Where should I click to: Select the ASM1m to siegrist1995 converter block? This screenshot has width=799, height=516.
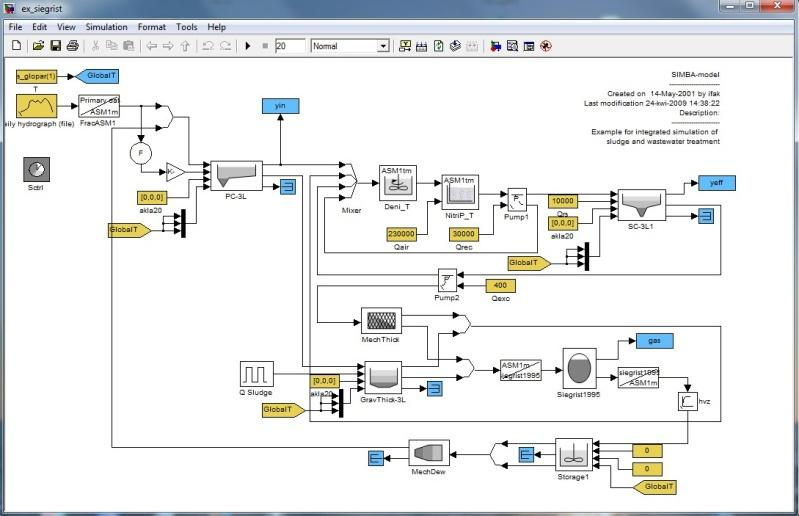point(521,371)
